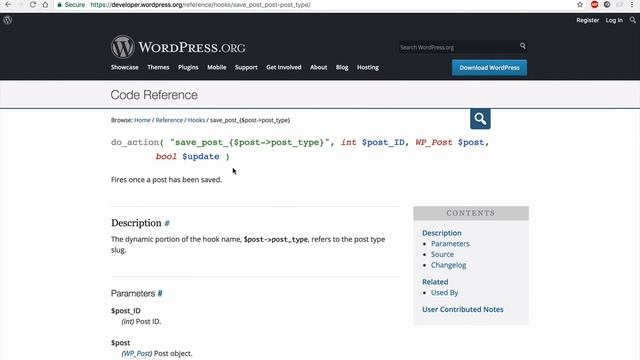
Task: Open the browser home page icon
Action: (45, 4)
